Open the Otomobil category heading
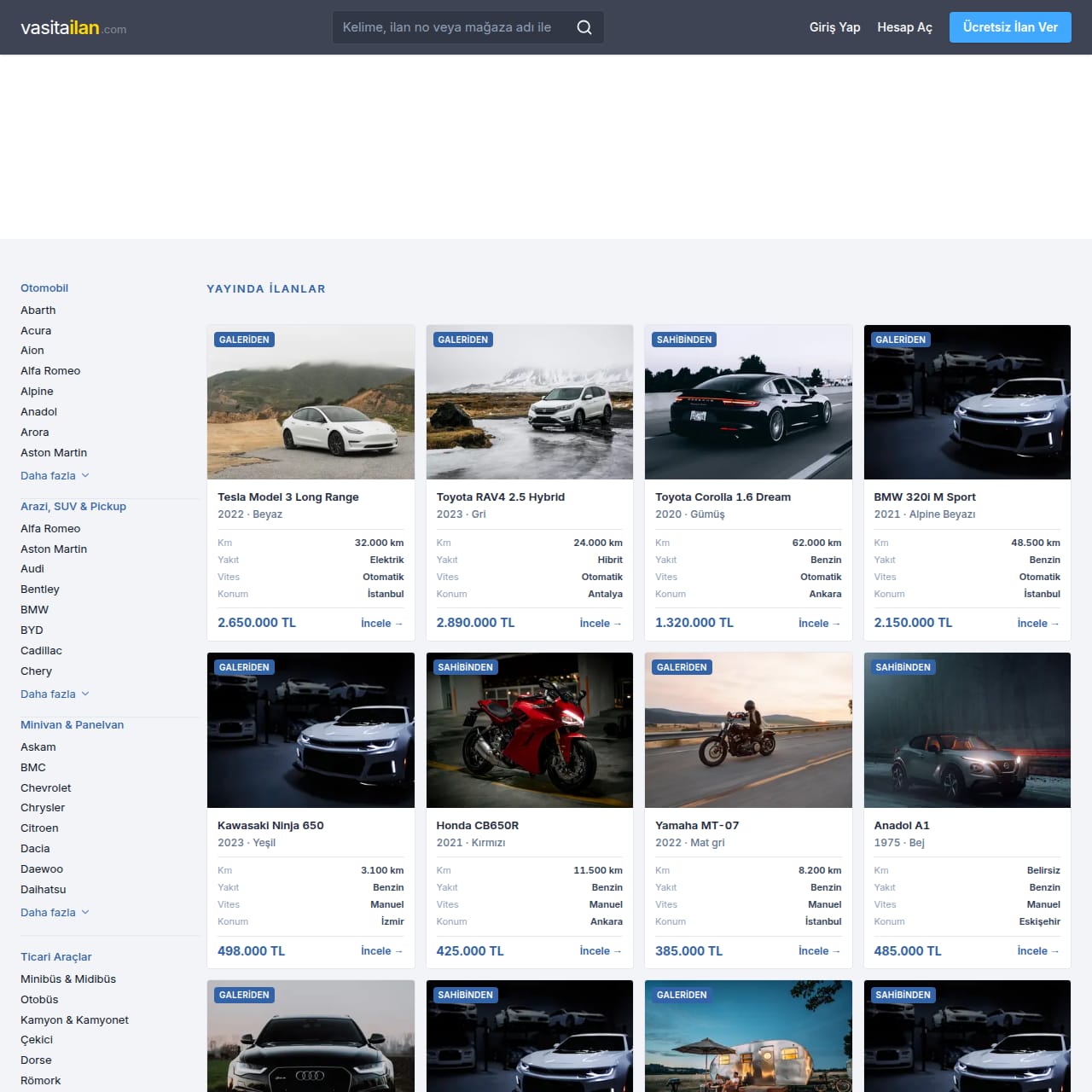 pos(44,288)
